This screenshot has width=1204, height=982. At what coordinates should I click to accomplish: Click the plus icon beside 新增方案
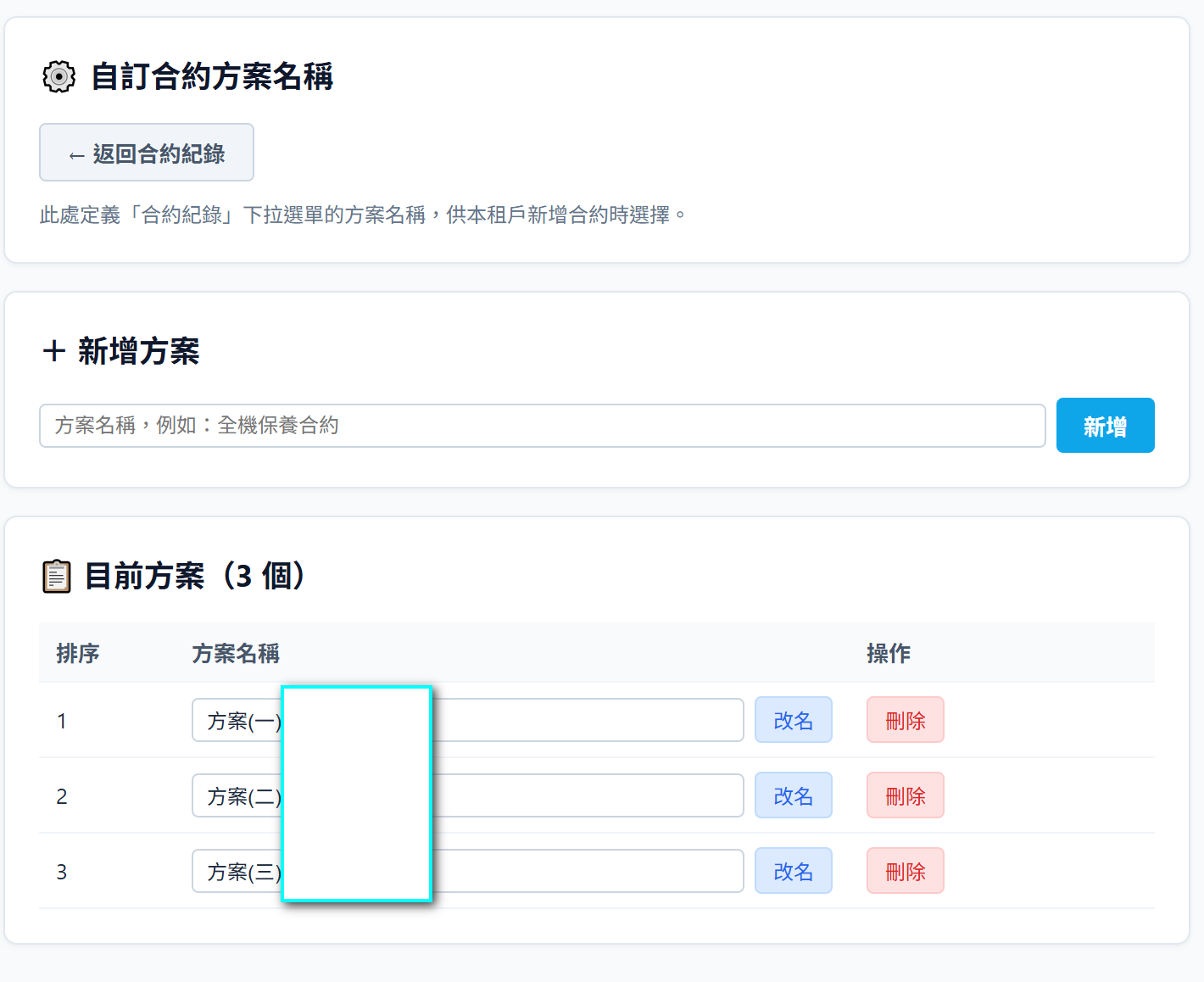54,351
